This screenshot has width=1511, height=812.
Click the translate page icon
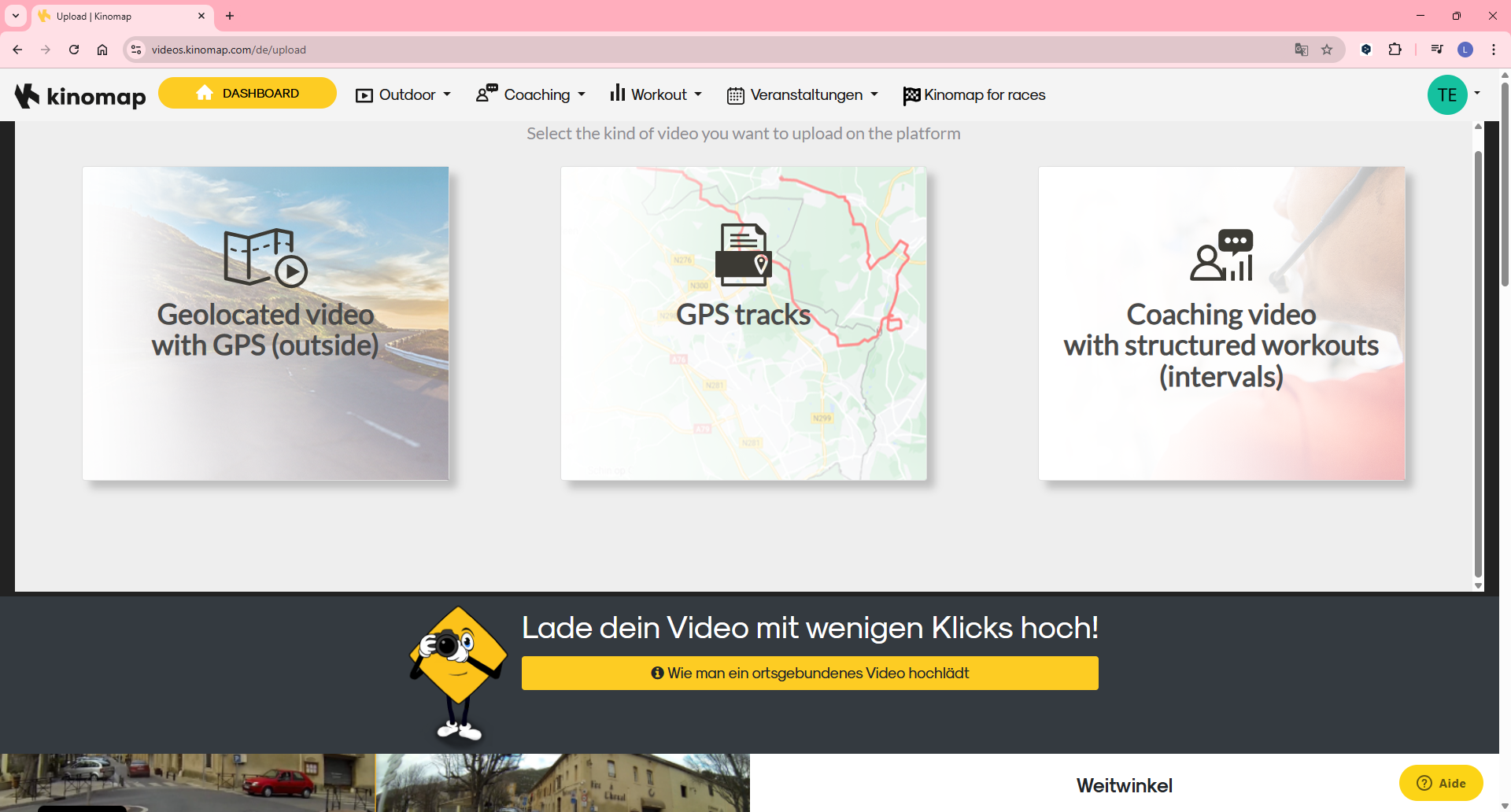tap(1302, 50)
